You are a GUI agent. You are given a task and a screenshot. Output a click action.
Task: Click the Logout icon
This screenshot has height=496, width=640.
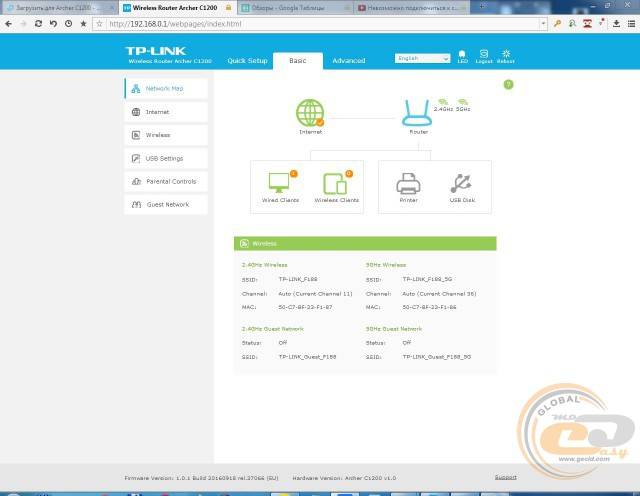pyautogui.click(x=484, y=56)
